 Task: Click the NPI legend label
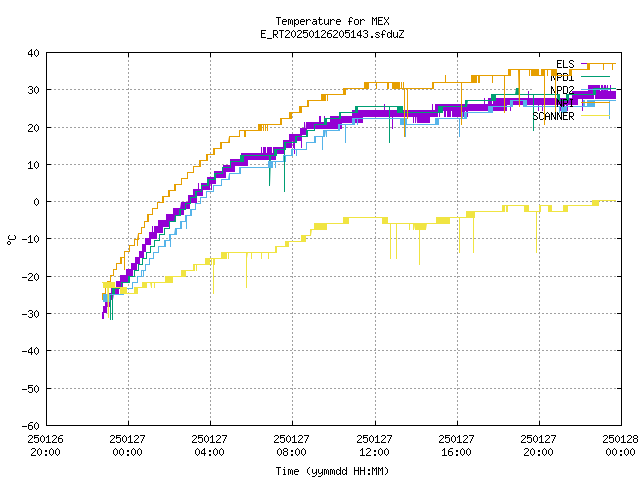pos(565,103)
